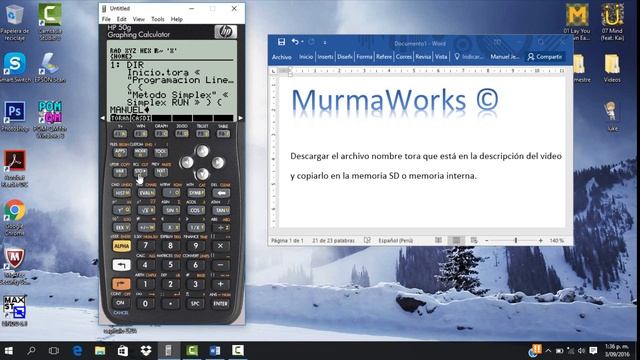Click the orange right-shift calculator key
The width and height of the screenshot is (640, 360).
point(121,284)
